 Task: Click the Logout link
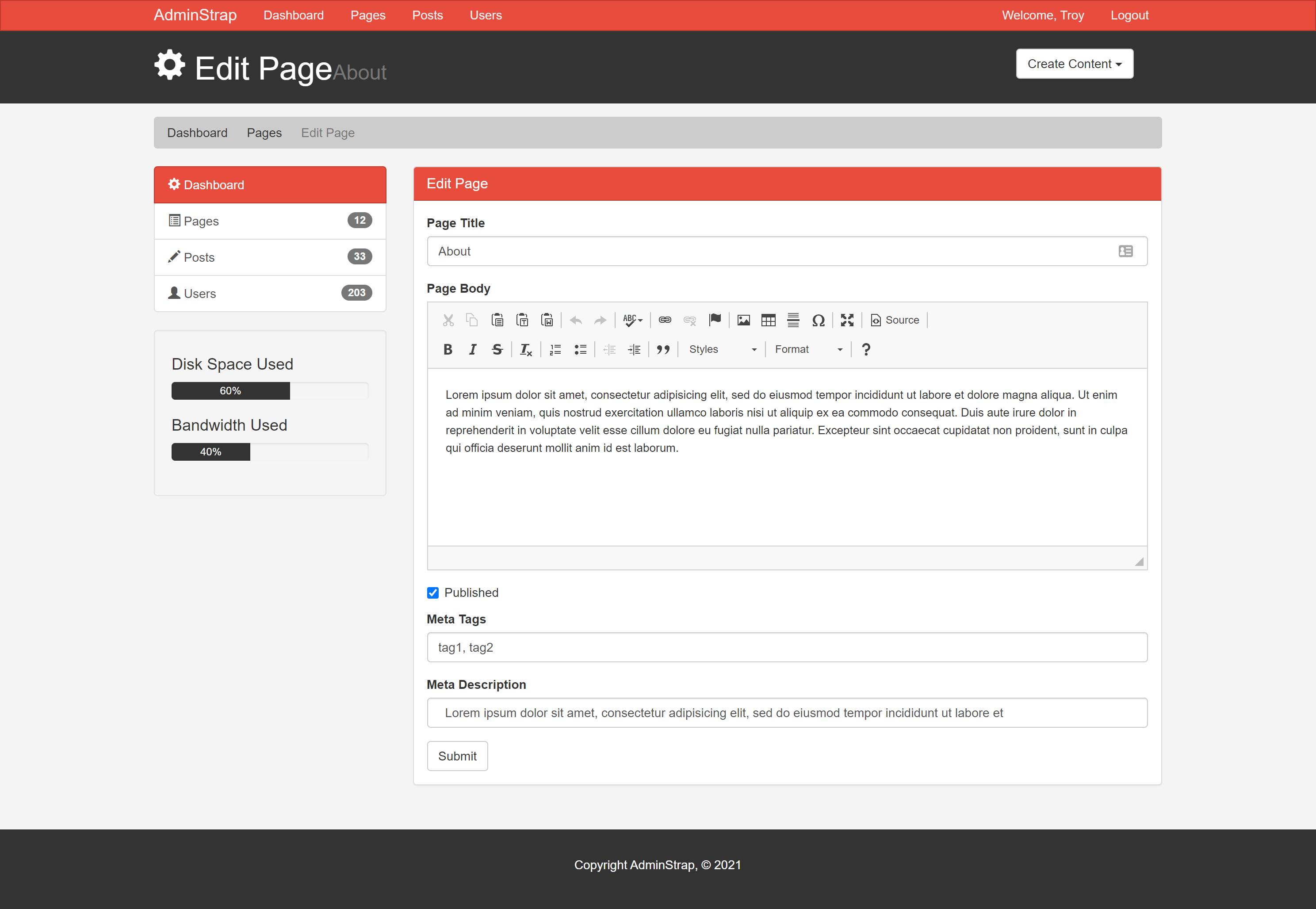[1129, 15]
